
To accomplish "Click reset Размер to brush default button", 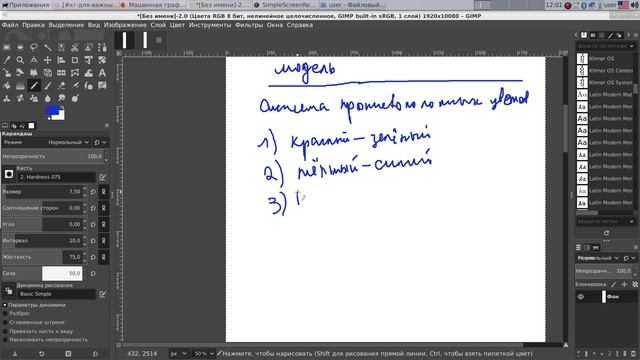I will (x=93, y=192).
